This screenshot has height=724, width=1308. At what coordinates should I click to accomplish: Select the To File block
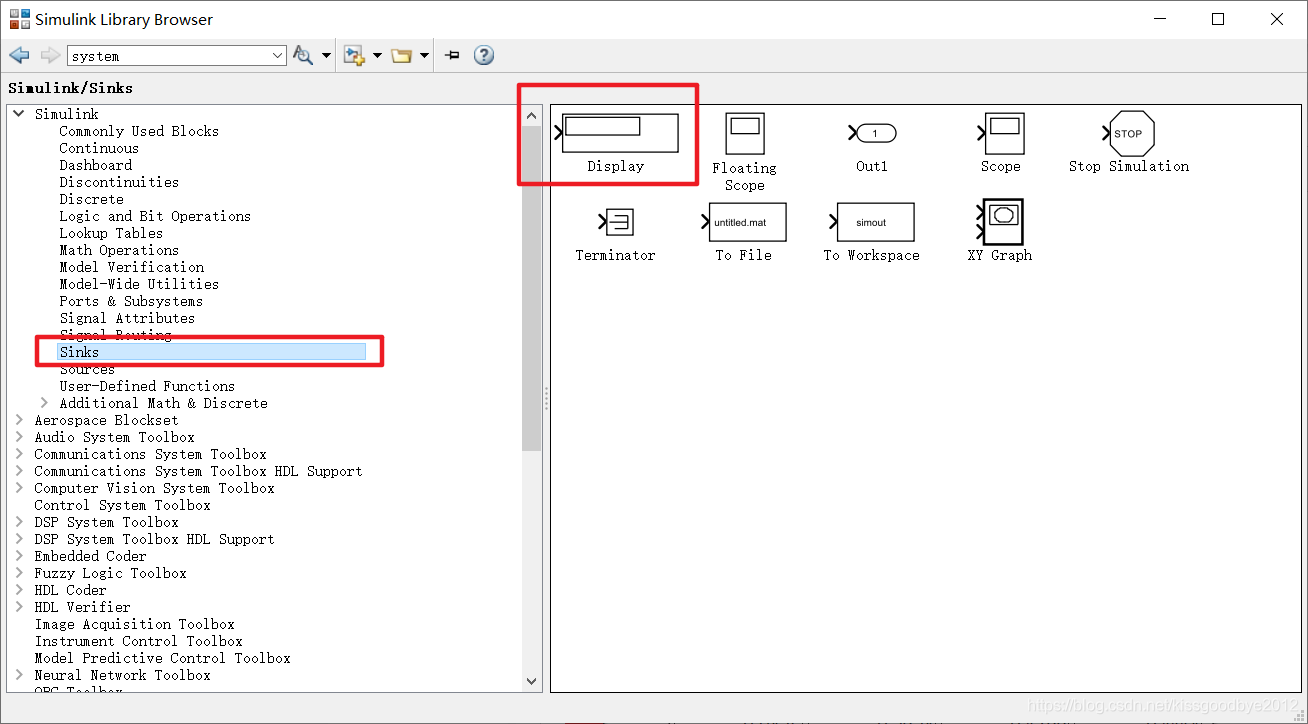(x=745, y=232)
